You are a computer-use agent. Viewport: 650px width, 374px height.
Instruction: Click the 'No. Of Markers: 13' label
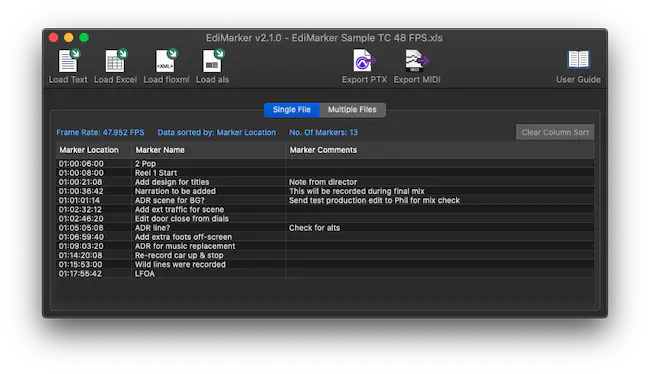[x=323, y=132]
